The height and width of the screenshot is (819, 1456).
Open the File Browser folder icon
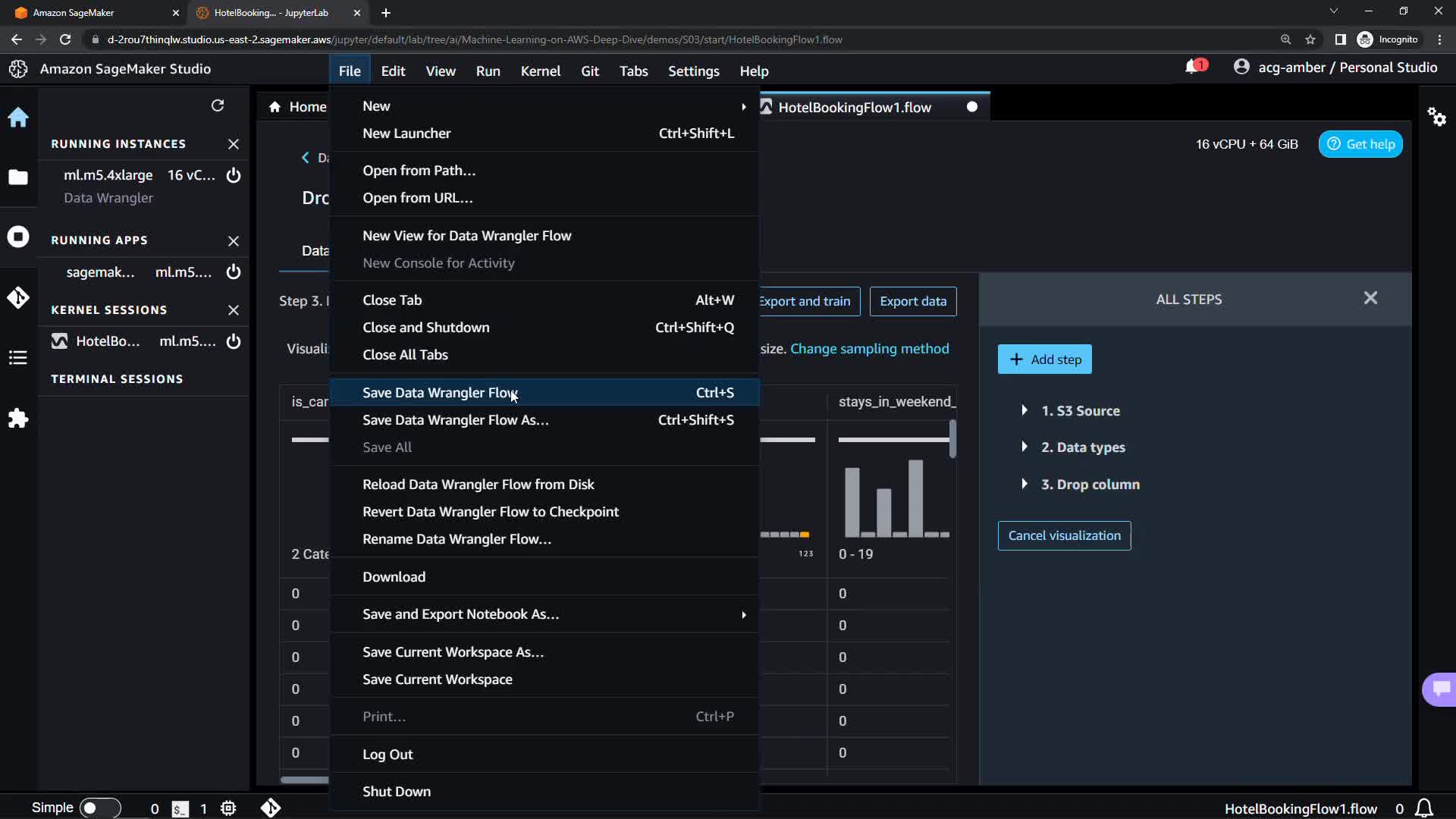tap(18, 177)
